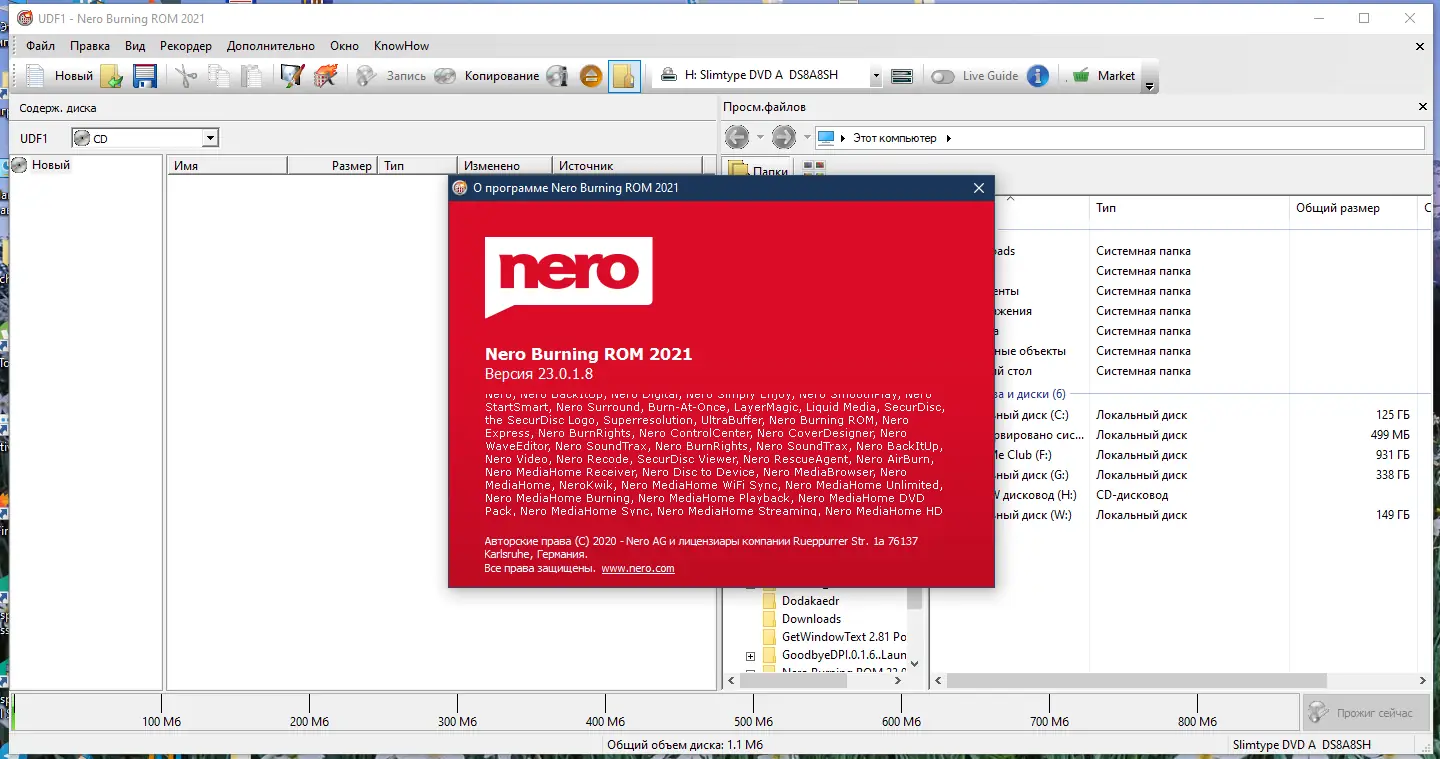Toggle the file browser panel folder icon
1440x759 pixels.
[x=624, y=75]
